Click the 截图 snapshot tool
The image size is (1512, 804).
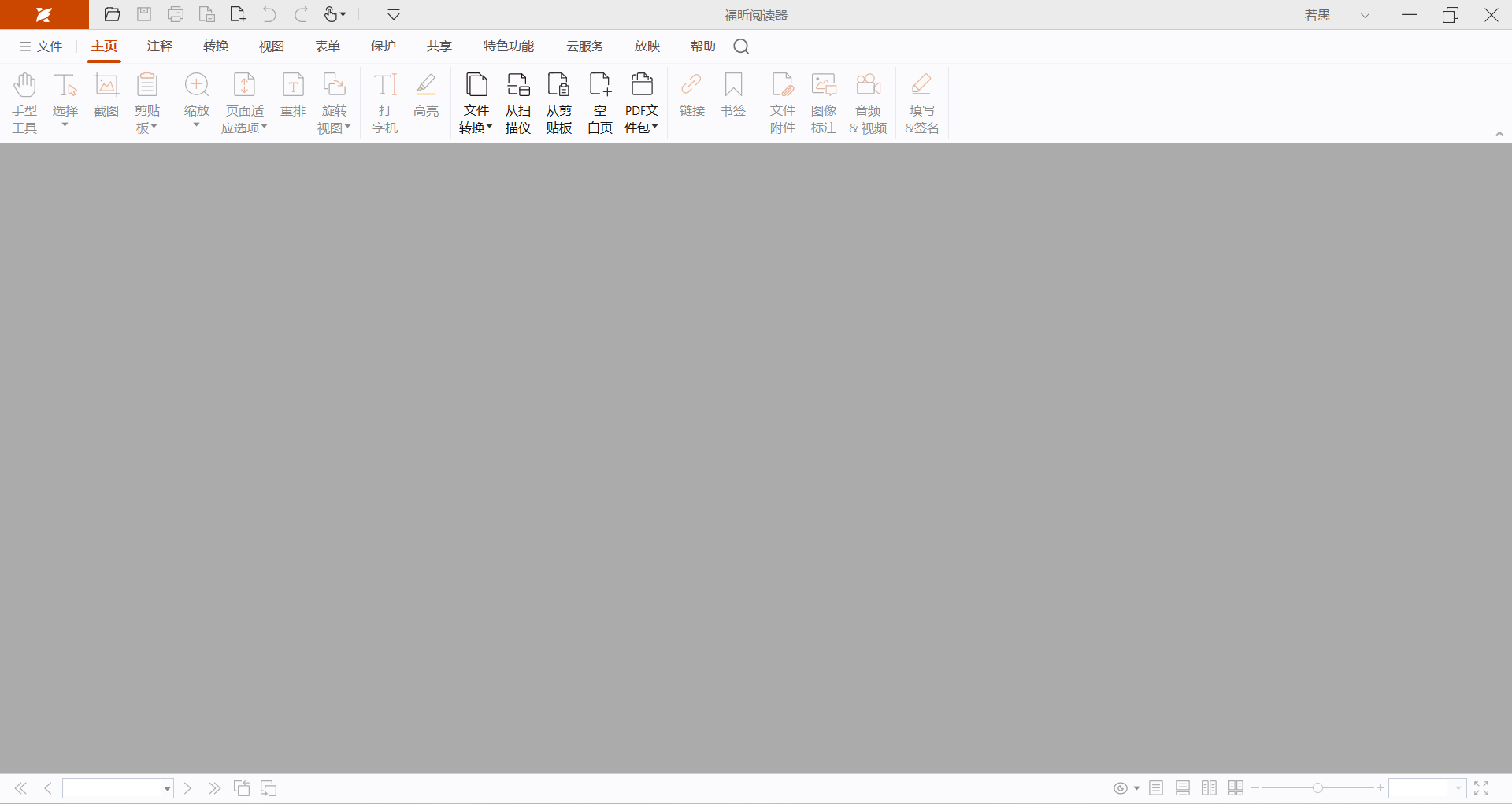coord(106,95)
